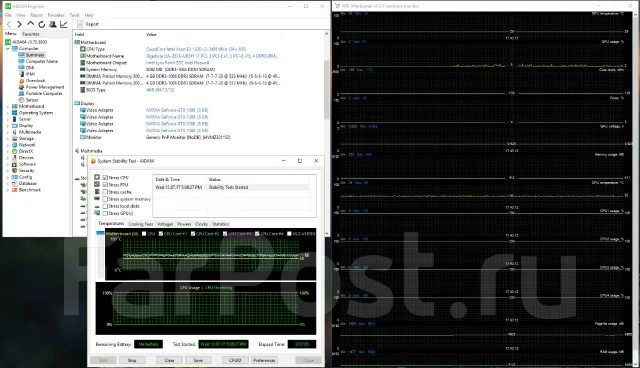Click the Network icon in tree
The height and width of the screenshot is (368, 640).
click(15, 145)
